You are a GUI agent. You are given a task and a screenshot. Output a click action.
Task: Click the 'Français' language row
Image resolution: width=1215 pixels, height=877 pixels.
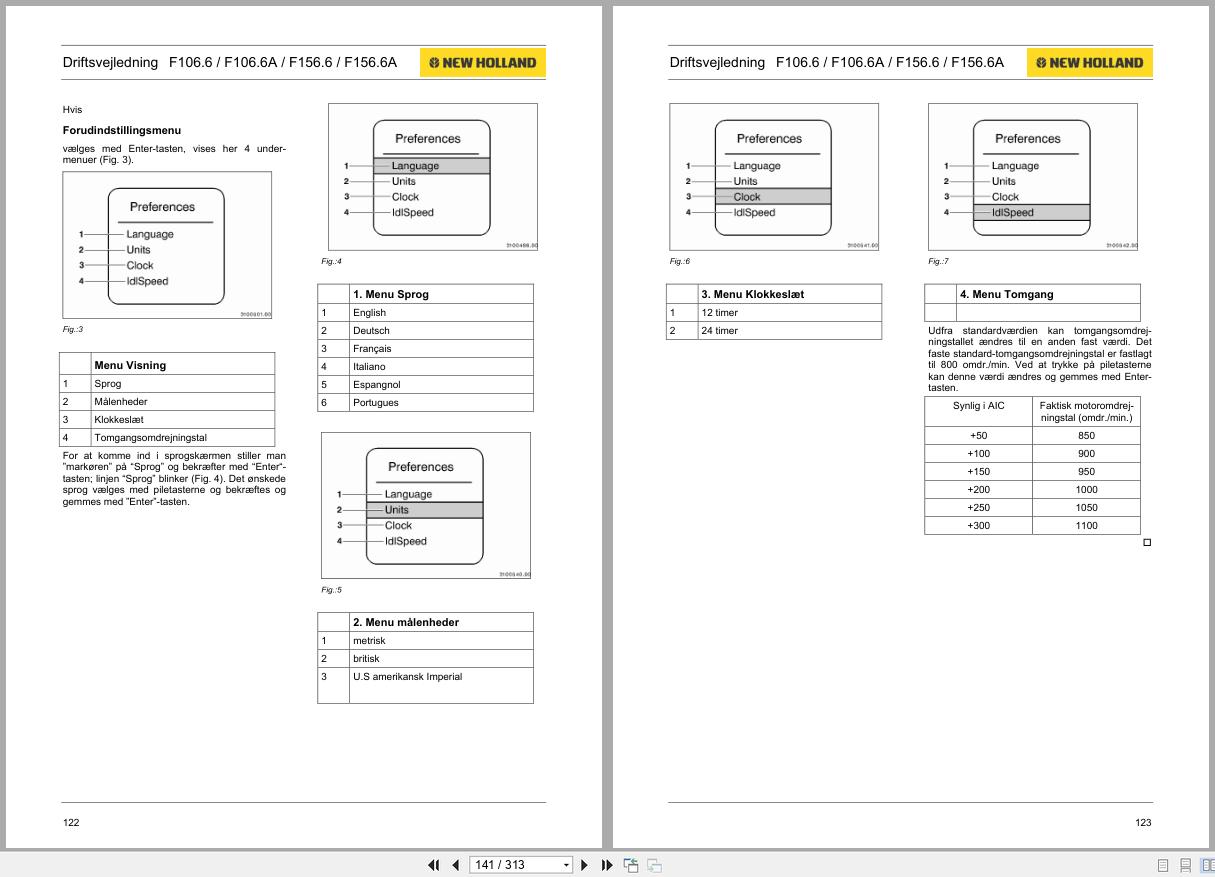coord(425,348)
